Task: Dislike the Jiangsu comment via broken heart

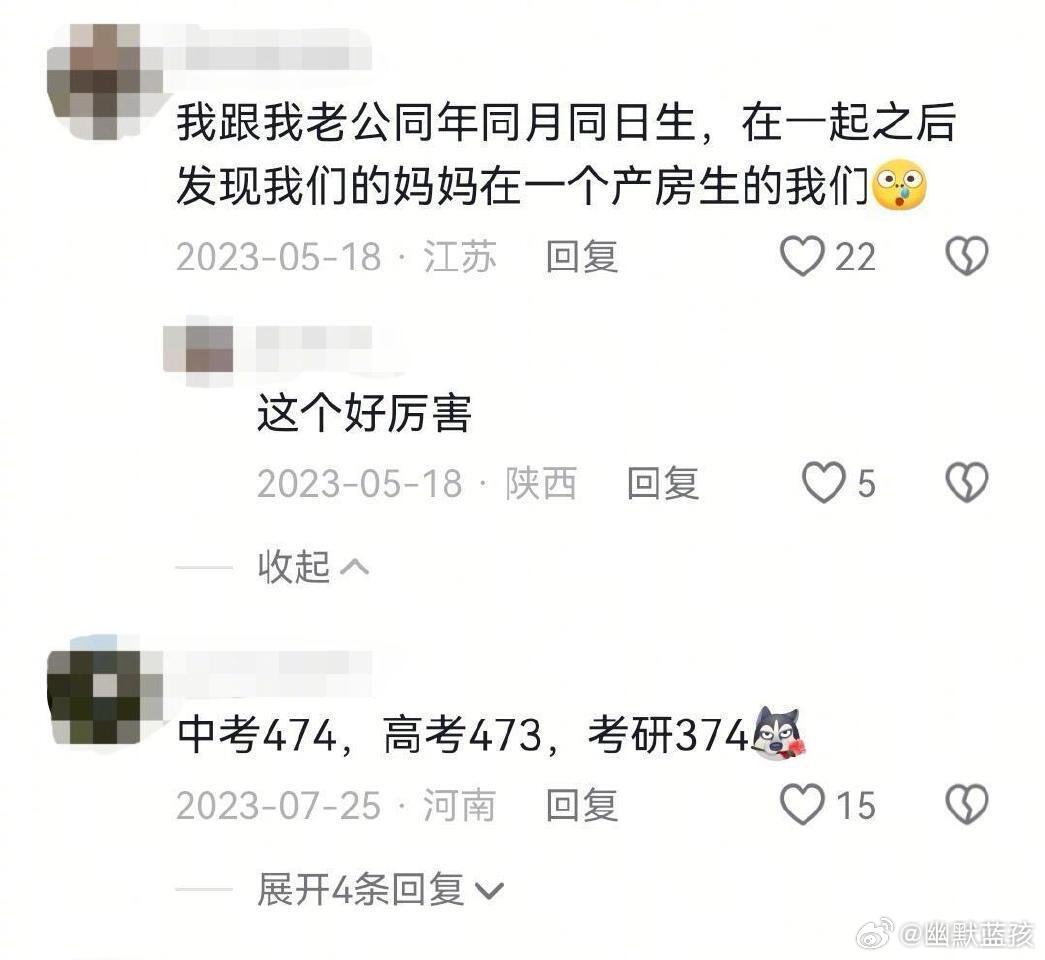Action: coord(967,256)
